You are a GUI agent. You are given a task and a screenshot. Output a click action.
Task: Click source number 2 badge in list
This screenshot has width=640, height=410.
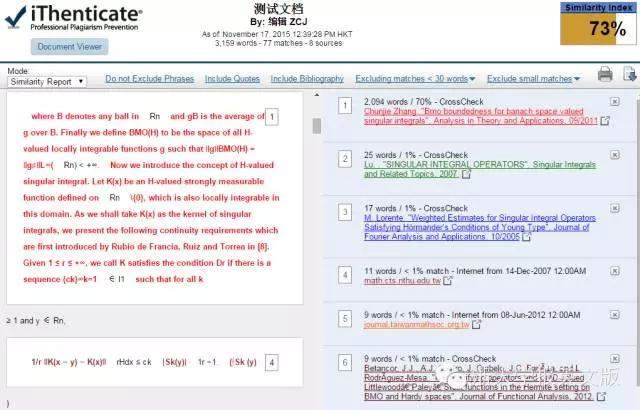[345, 159]
